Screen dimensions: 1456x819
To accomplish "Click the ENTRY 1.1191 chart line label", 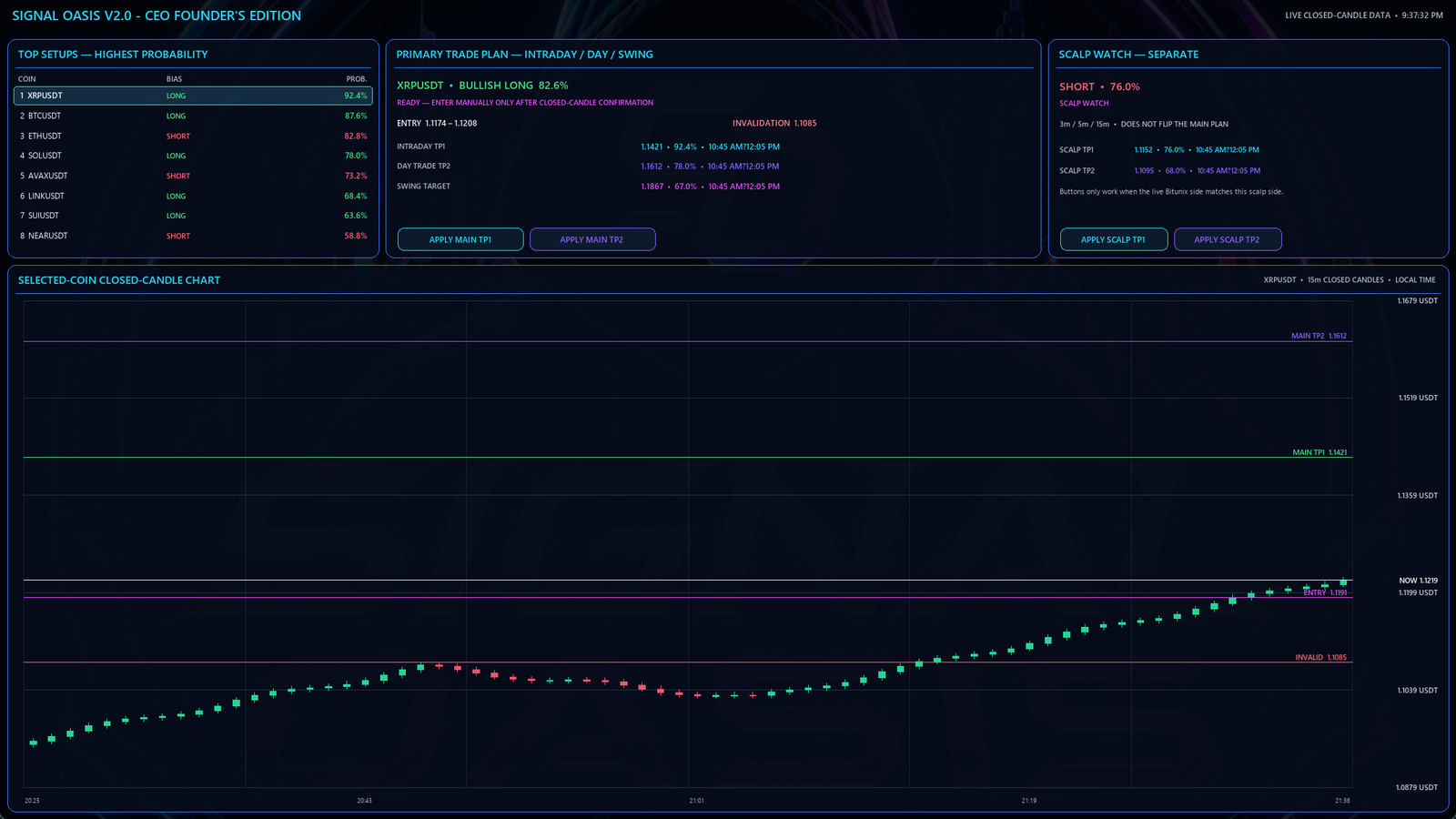I will click(1325, 592).
